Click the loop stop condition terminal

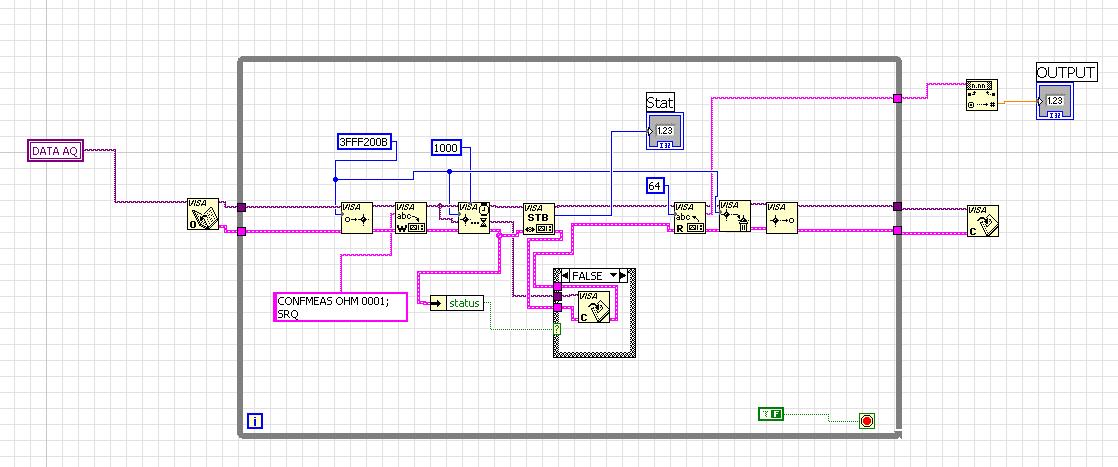866,421
